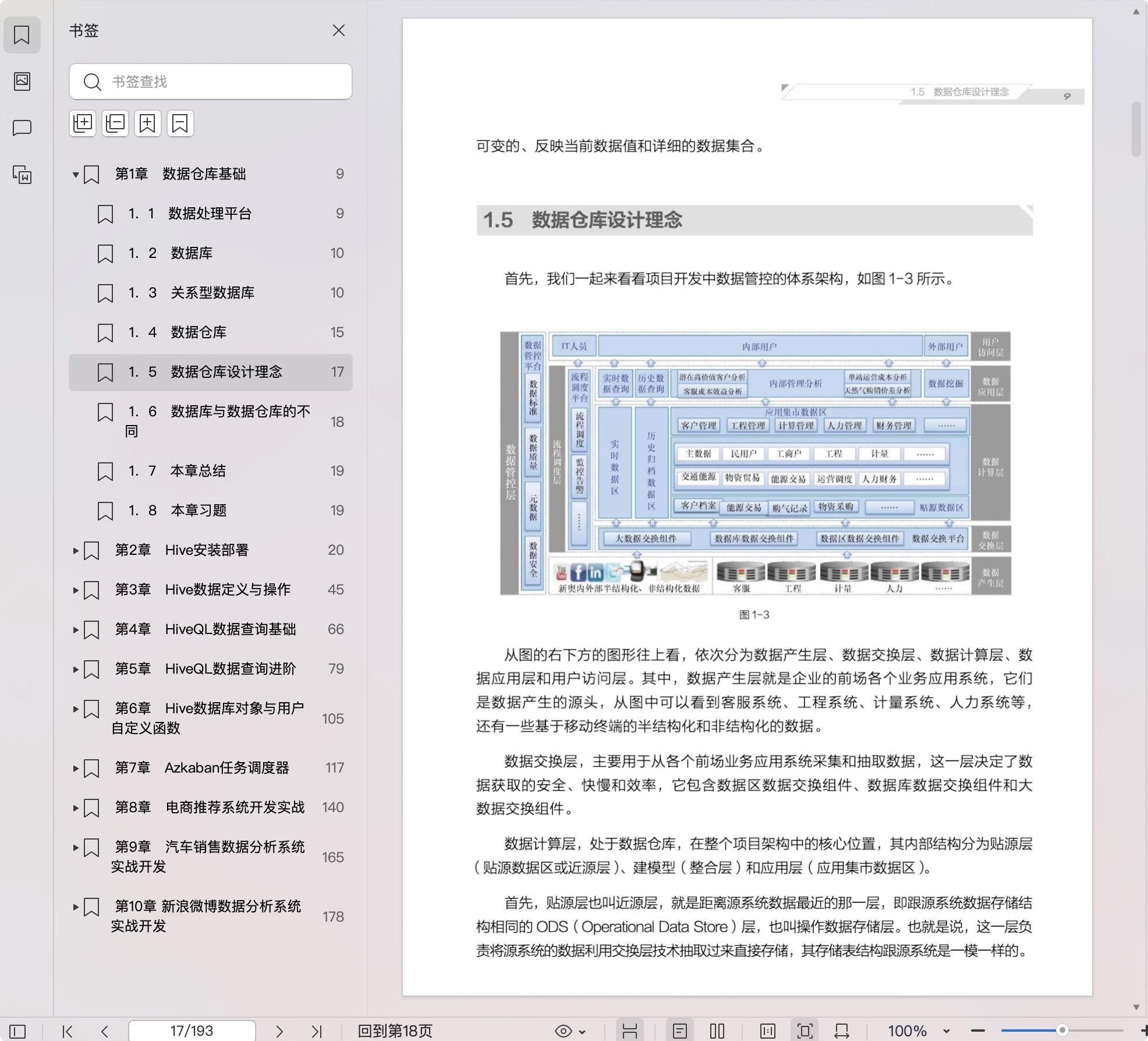The width and height of the screenshot is (1148, 1041).
Task: Collapse the 第1章 数据仓库基础 chapter
Action: click(x=76, y=174)
